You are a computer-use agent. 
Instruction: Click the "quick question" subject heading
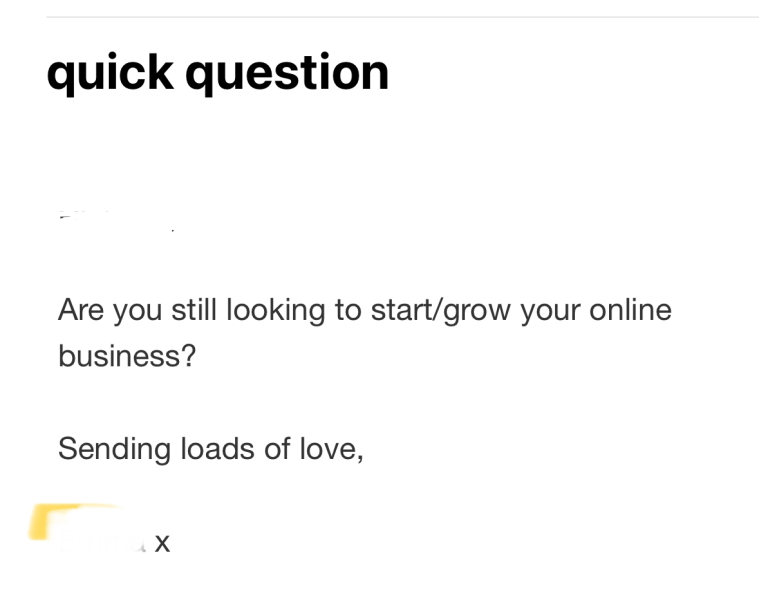218,73
